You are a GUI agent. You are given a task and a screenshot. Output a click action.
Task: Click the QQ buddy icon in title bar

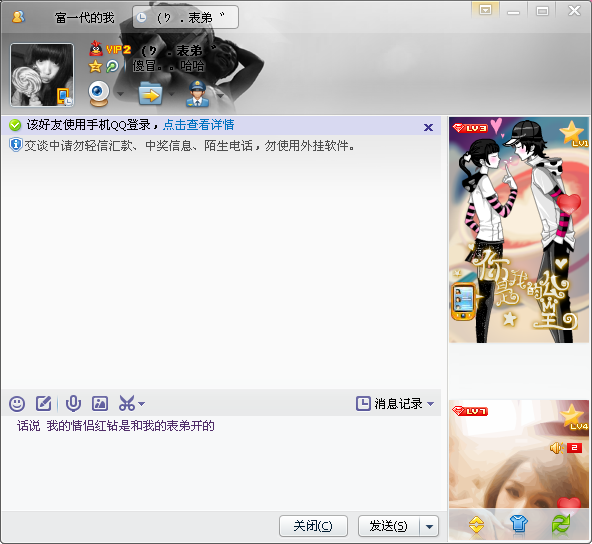(x=18, y=17)
